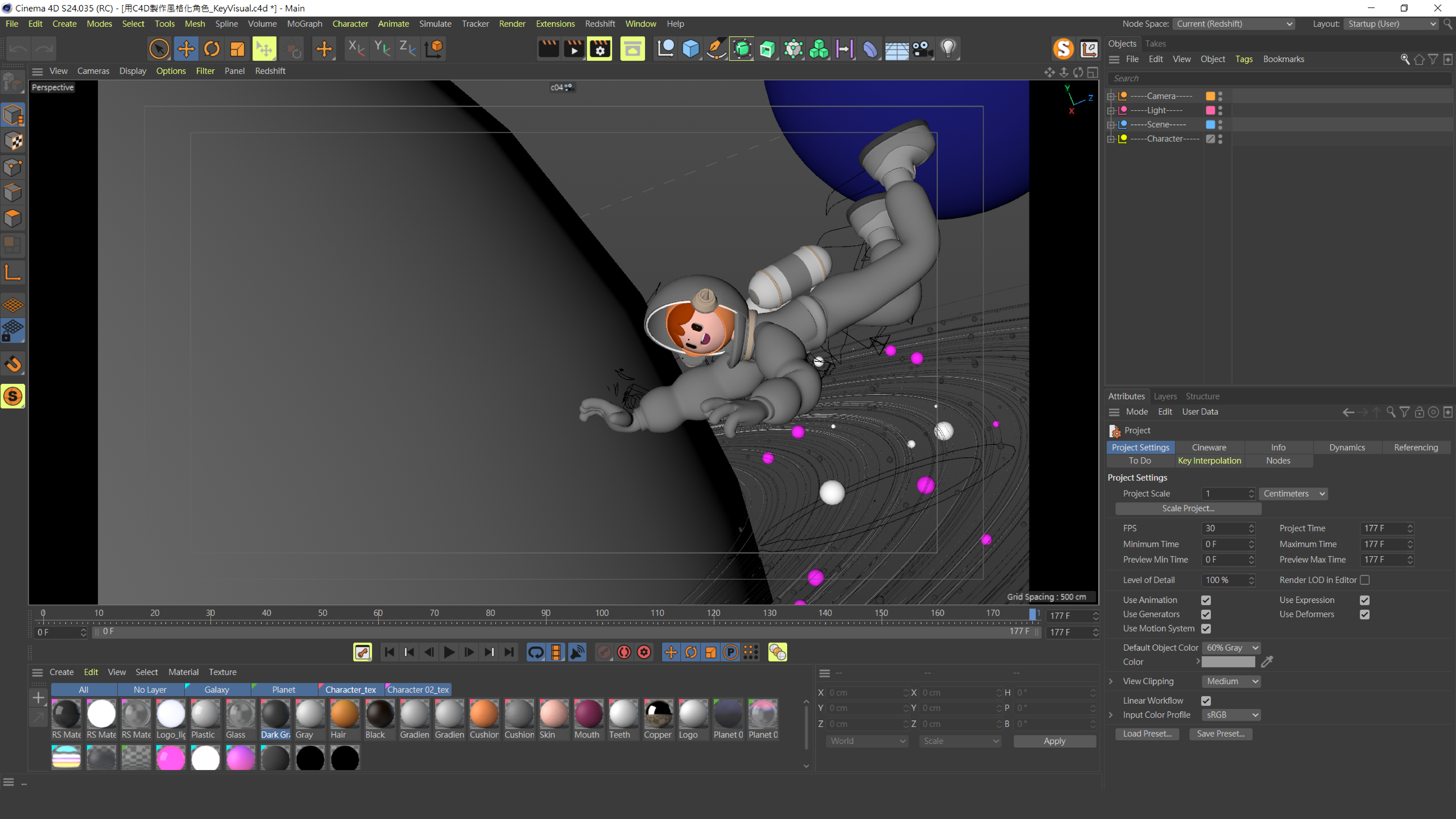This screenshot has height=819, width=1456.
Task: Enable Snap magnet icon in sidebar
Action: tap(13, 364)
